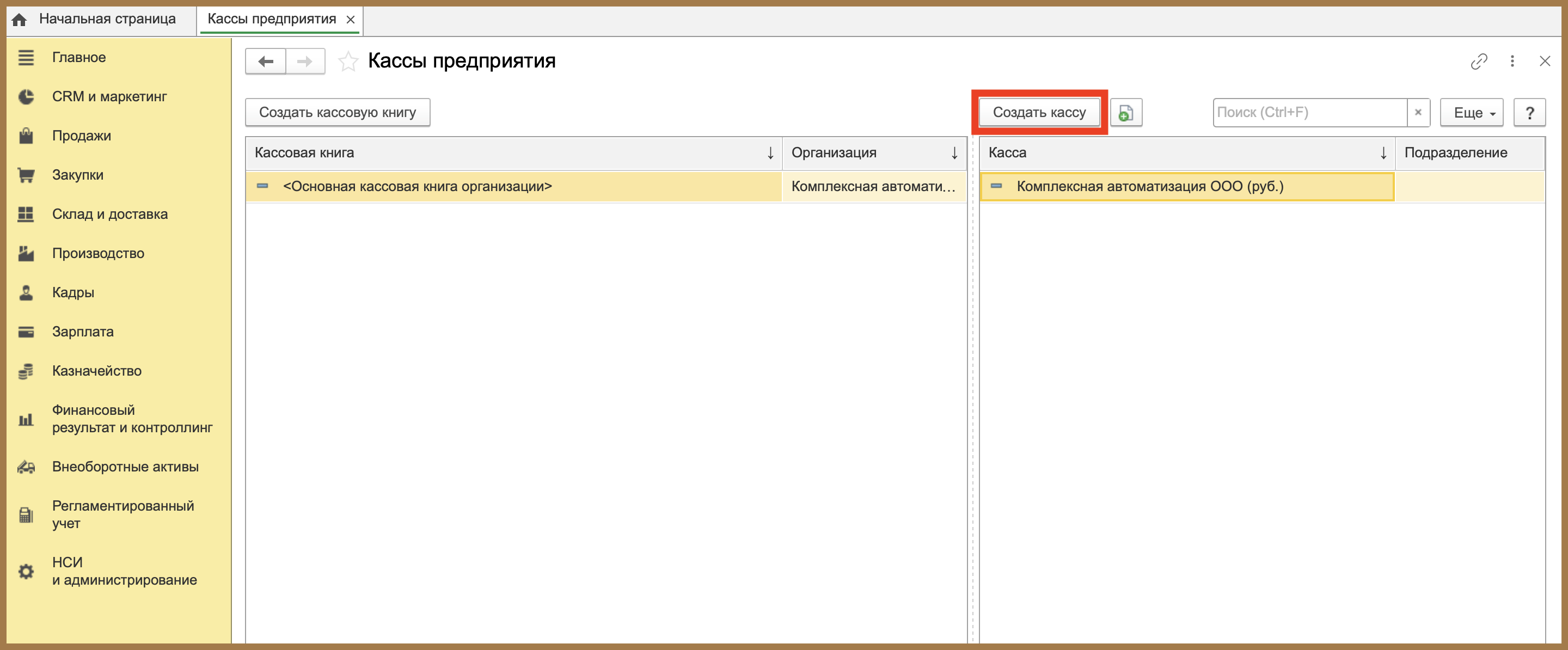Open НСИ и администрирование section
The image size is (1568, 650).
[124, 571]
